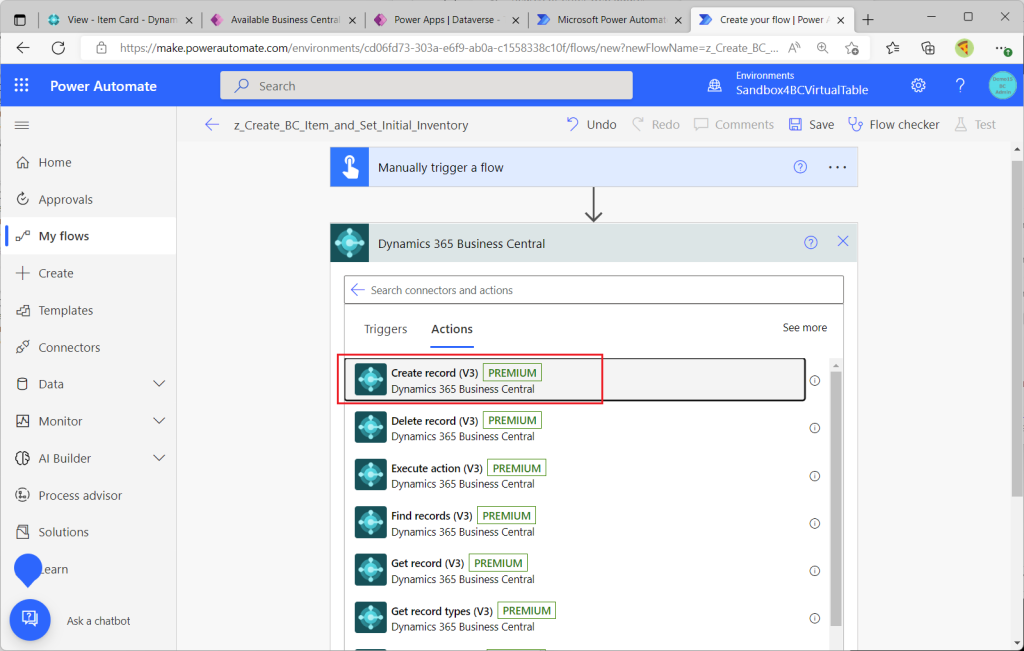Open the browser tab actions menu
Screen dimensions: 1024x651
coord(20,20)
